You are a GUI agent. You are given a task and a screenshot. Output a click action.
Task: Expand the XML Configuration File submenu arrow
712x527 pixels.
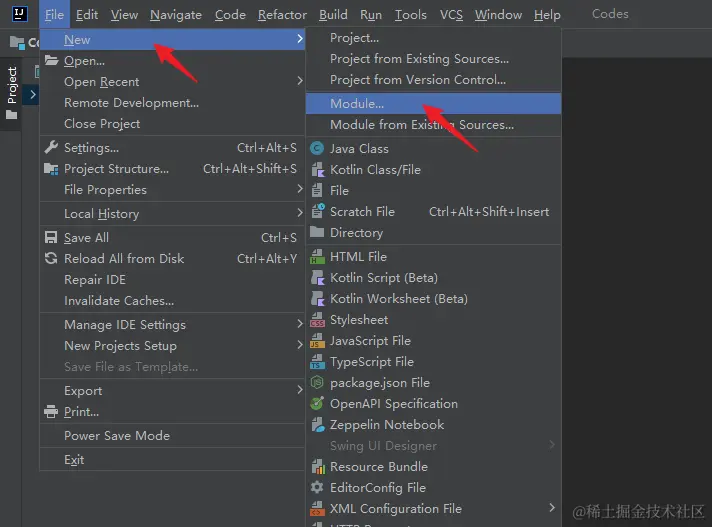pos(552,507)
